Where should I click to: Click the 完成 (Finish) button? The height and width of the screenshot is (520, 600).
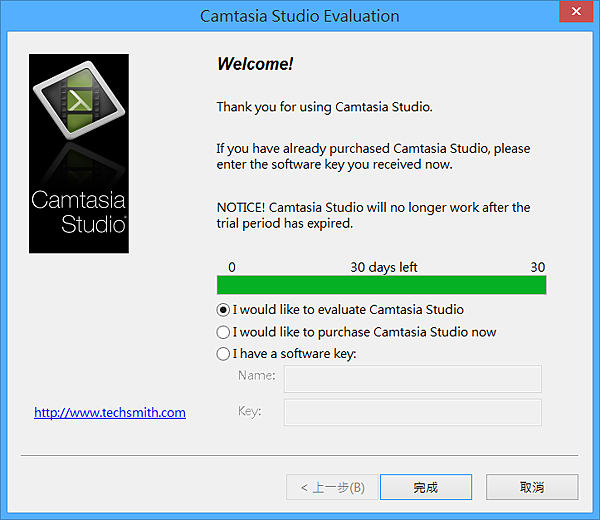pyautogui.click(x=426, y=487)
